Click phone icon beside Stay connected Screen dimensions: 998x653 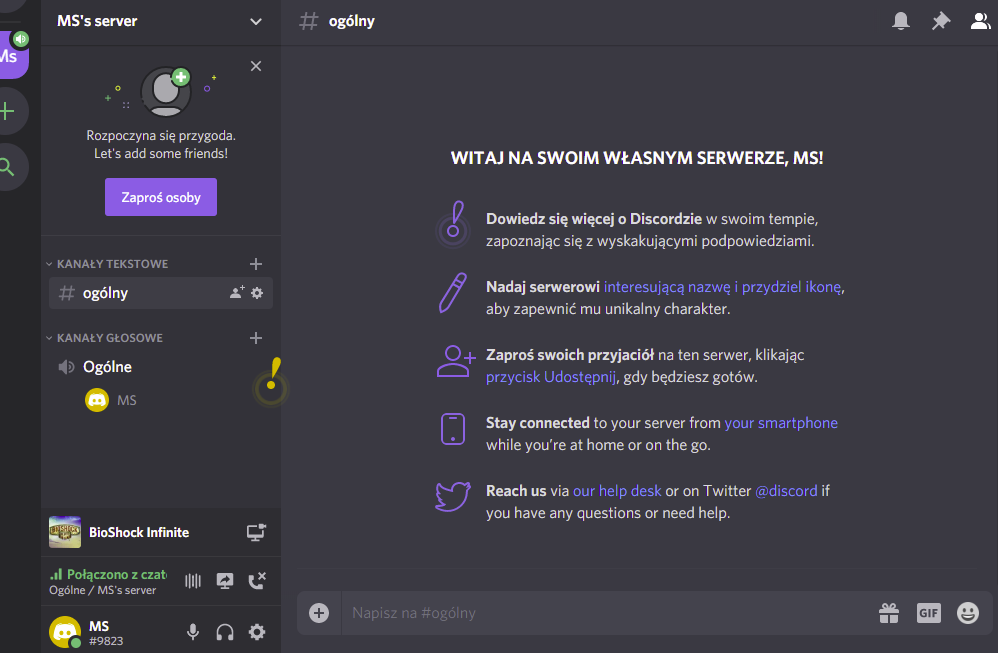[x=453, y=429]
